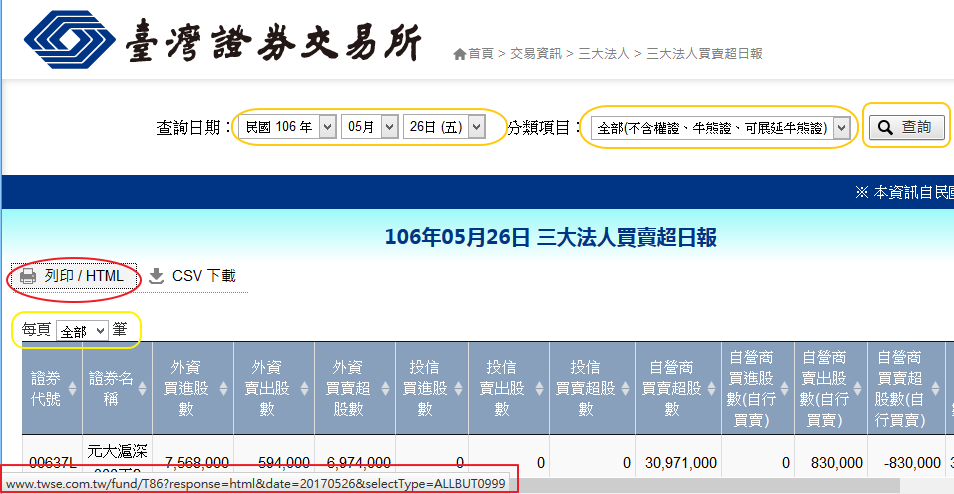Click the 外資買進股數 column header
The image size is (954, 494).
point(193,388)
